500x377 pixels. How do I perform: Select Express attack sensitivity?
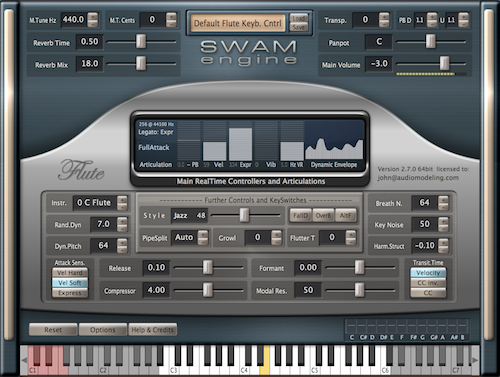click(x=70, y=293)
